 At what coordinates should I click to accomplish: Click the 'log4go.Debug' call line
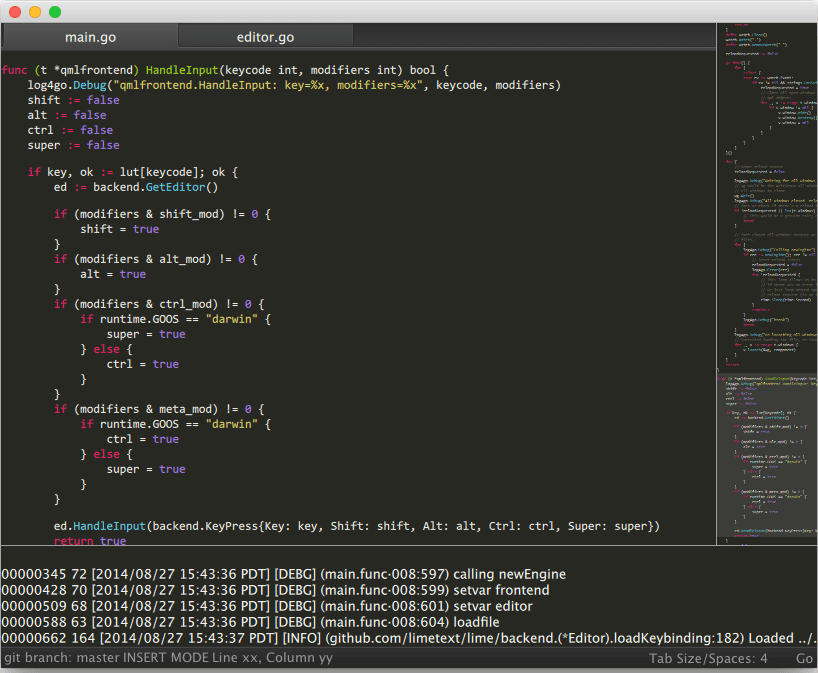click(x=294, y=85)
